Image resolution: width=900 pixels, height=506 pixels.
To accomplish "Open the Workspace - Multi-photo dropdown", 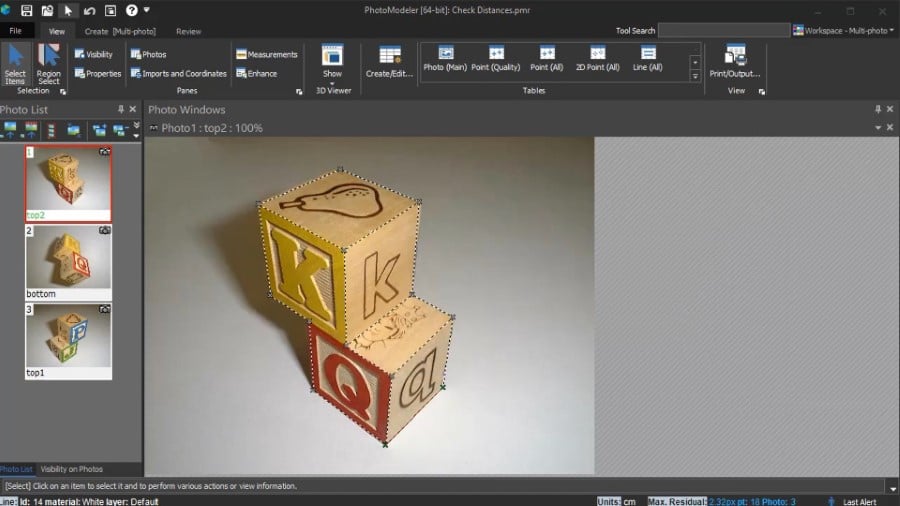I will (x=844, y=30).
